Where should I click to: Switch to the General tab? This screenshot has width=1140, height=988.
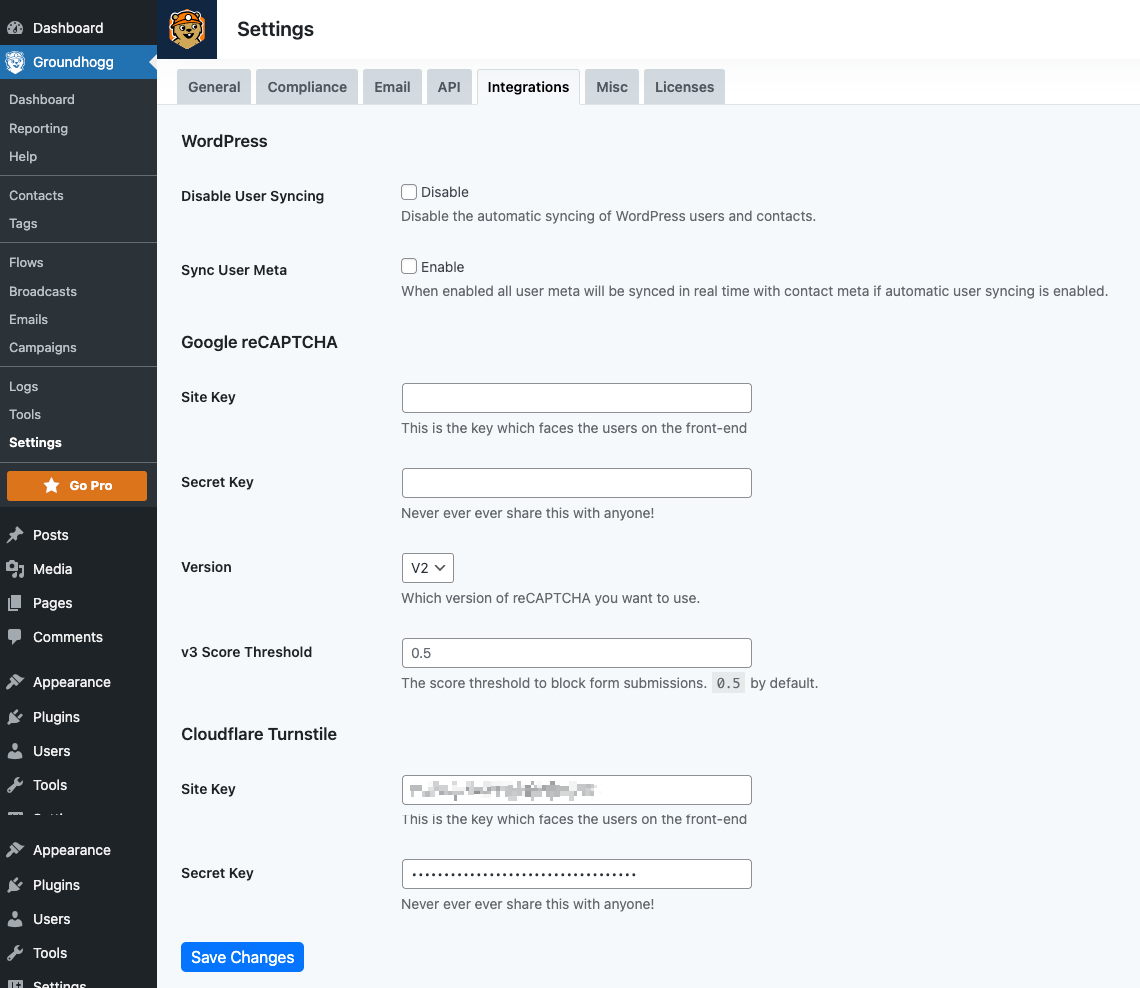pos(214,87)
